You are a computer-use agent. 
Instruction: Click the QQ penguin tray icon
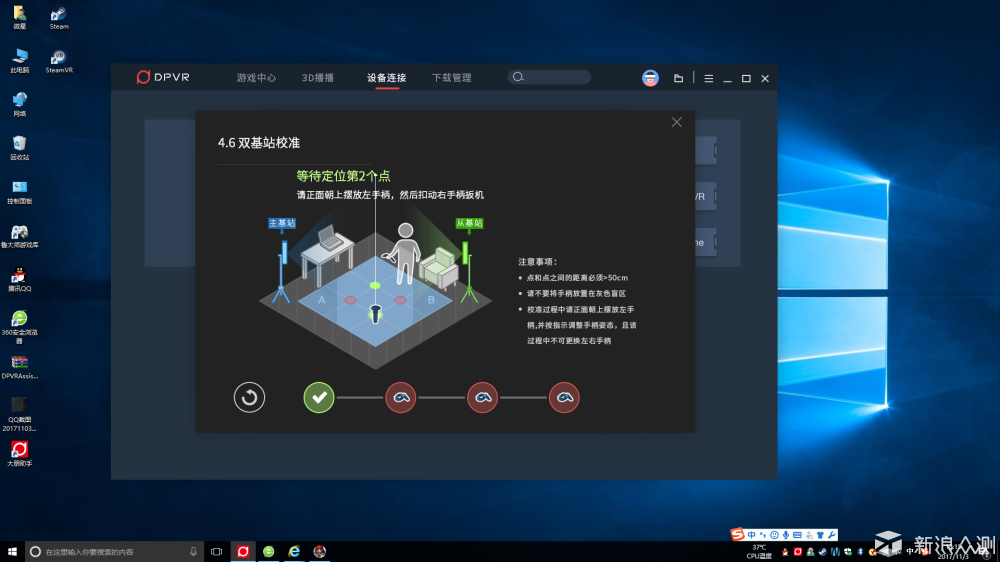point(785,552)
